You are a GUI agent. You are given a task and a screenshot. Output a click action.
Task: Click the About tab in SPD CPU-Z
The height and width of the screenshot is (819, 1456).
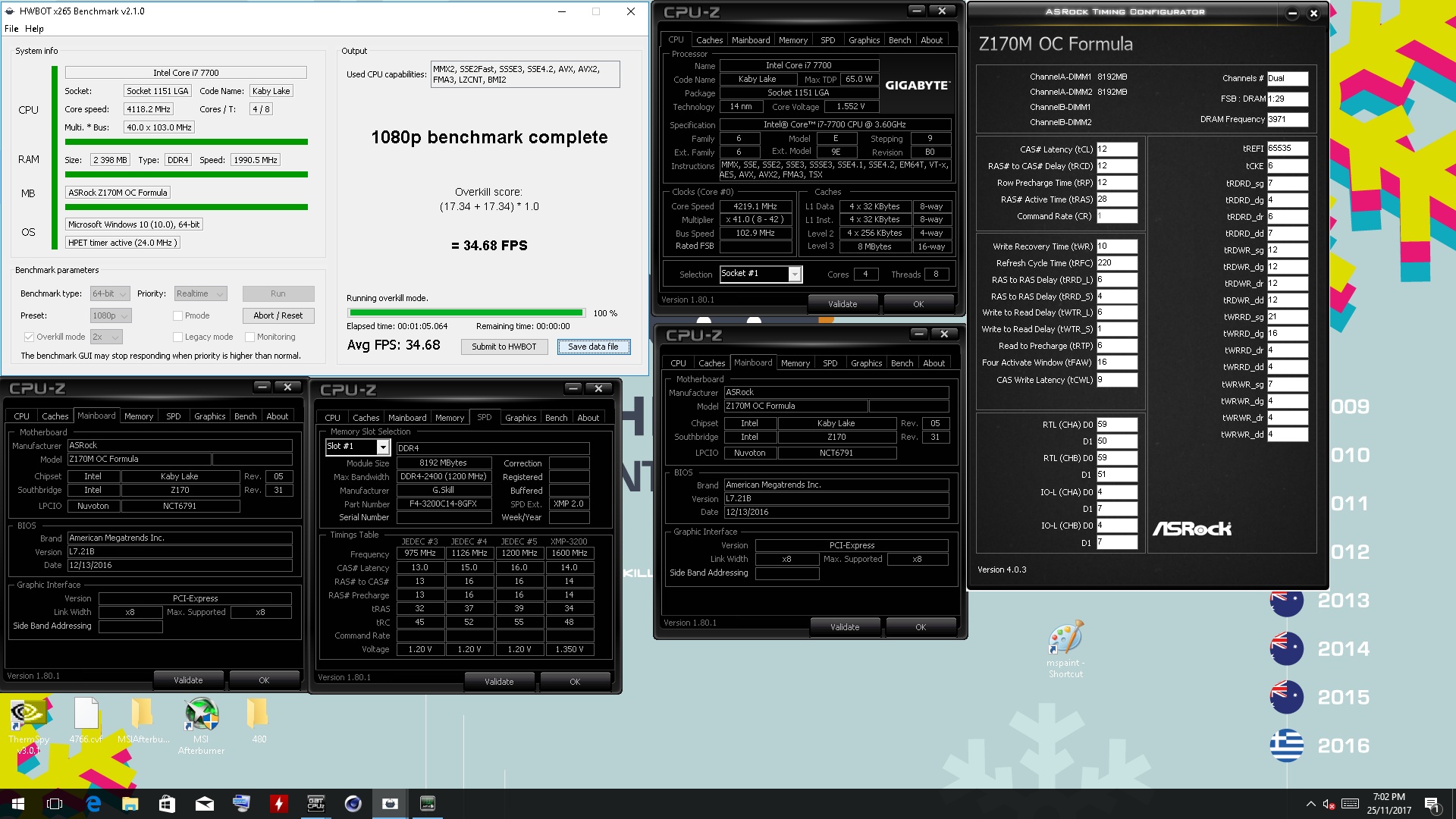tap(588, 418)
